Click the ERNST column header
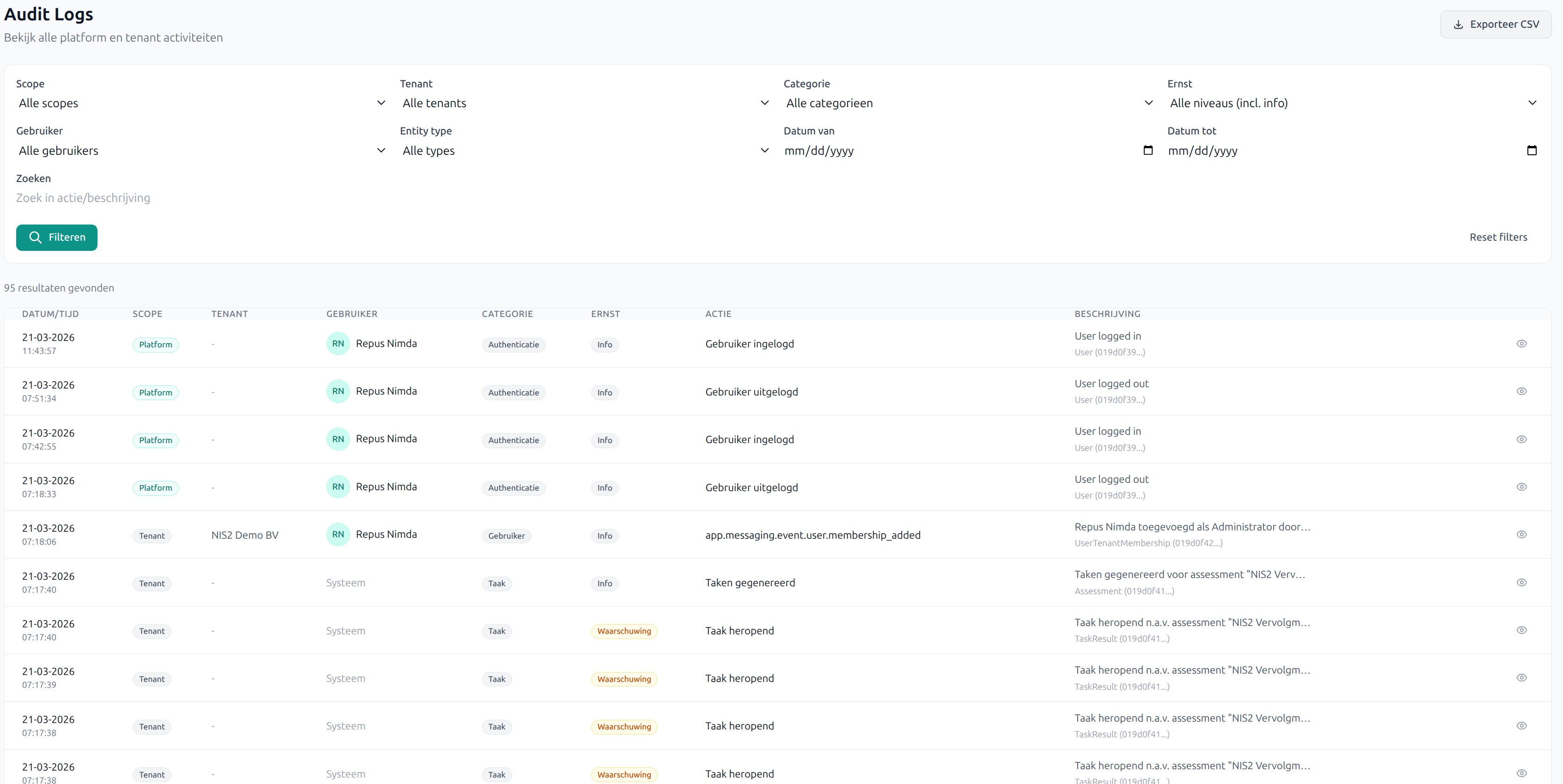Image resolution: width=1563 pixels, height=784 pixels. point(605,314)
